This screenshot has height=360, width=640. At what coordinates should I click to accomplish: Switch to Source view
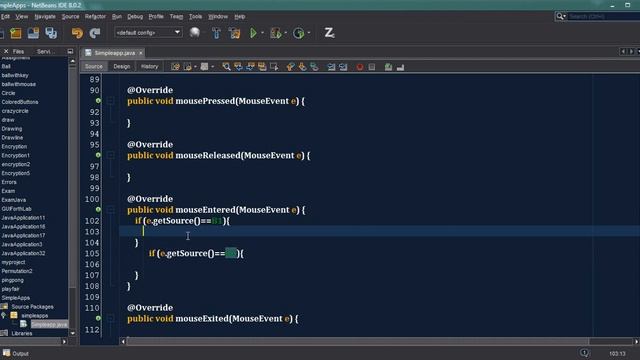pos(94,67)
